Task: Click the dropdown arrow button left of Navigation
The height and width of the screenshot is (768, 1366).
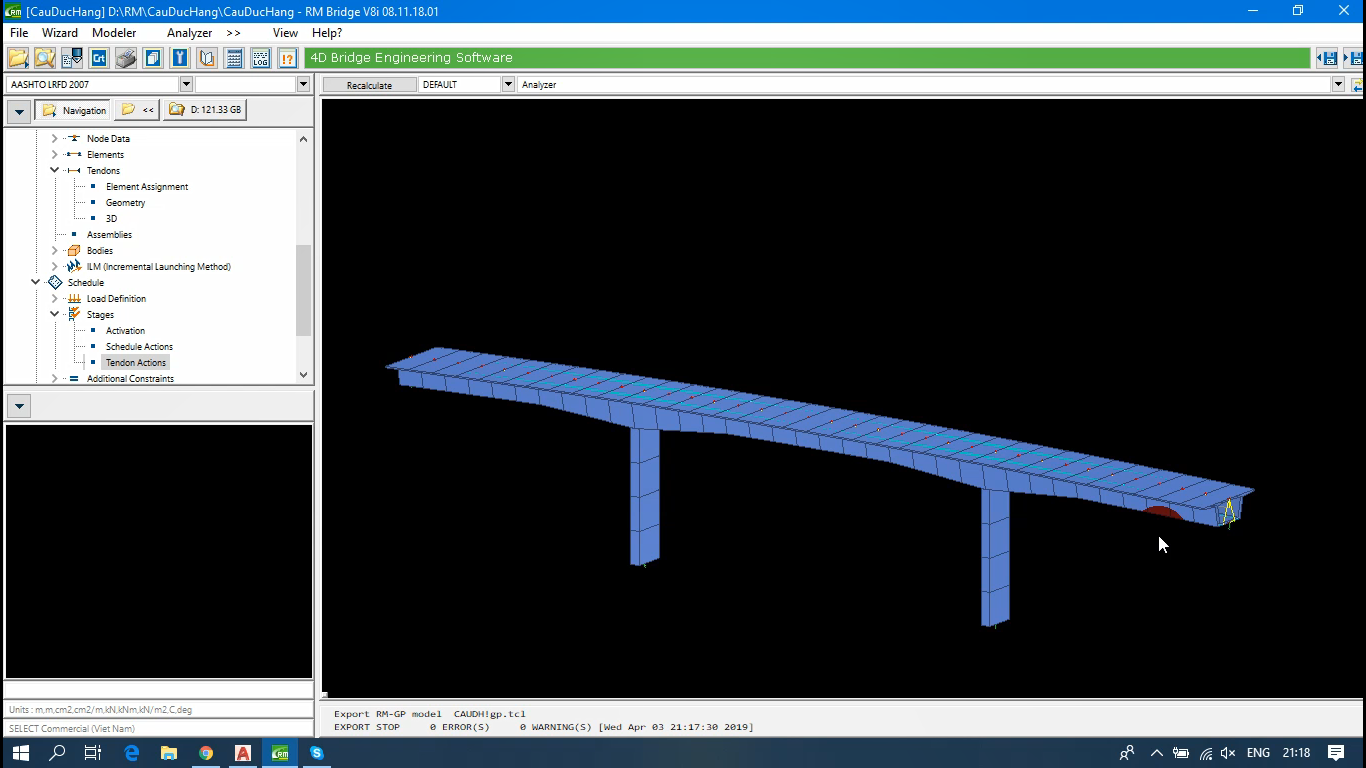Action: coord(19,111)
